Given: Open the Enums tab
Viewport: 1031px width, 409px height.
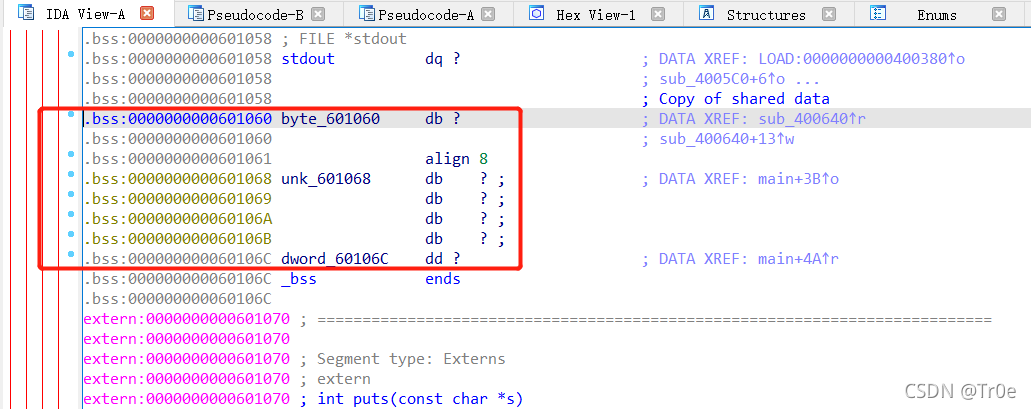Looking at the screenshot, I should pos(937,14).
